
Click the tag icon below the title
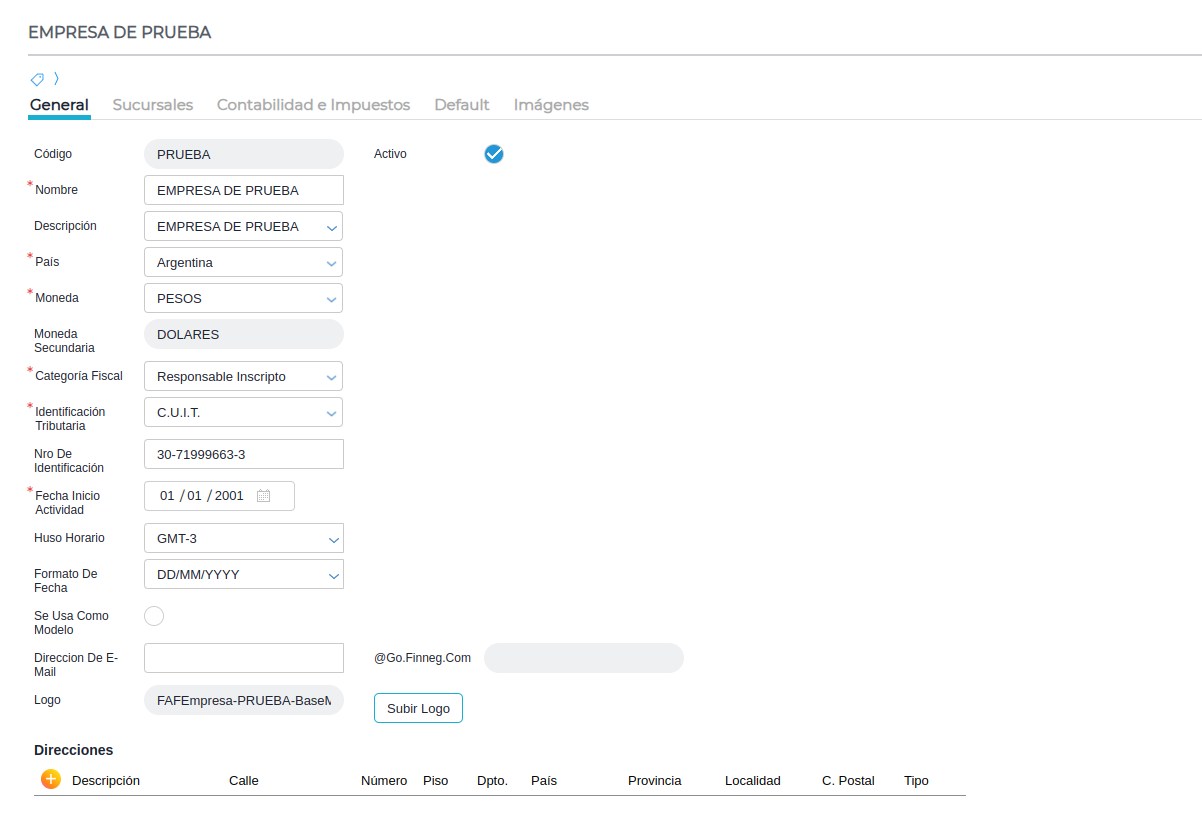pyautogui.click(x=37, y=79)
